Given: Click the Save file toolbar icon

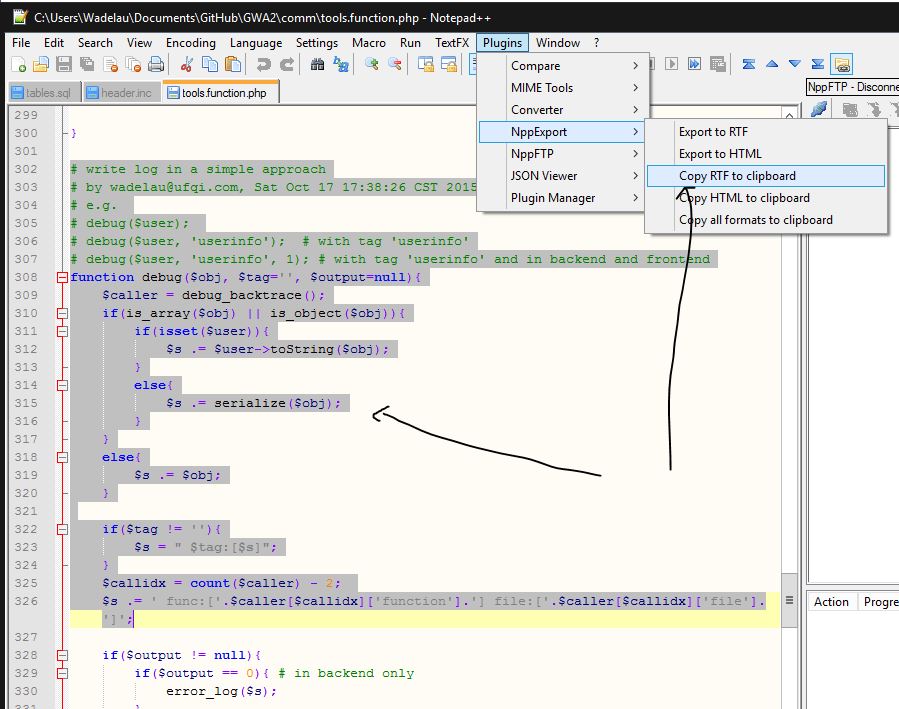Looking at the screenshot, I should (63, 64).
